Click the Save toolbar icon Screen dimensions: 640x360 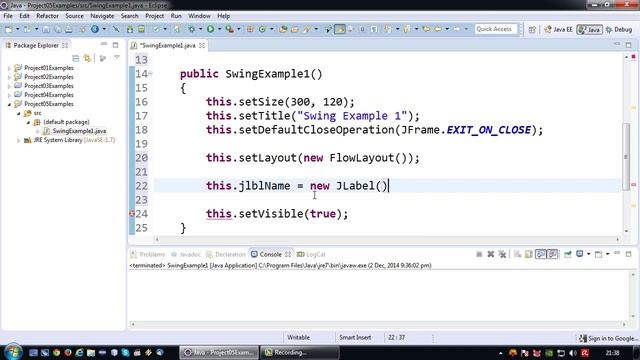point(46,29)
